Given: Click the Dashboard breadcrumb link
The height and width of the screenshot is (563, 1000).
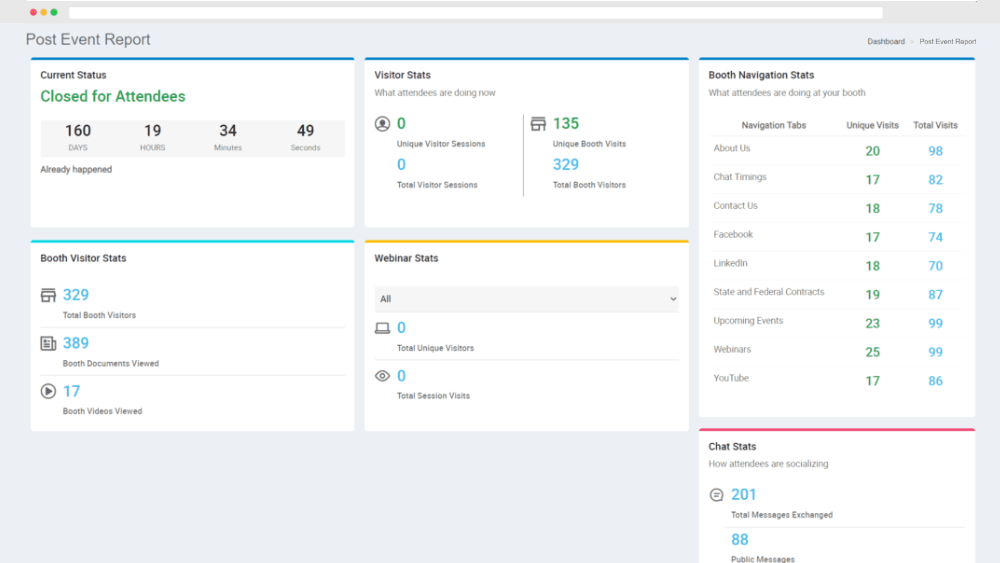Looking at the screenshot, I should tap(885, 42).
